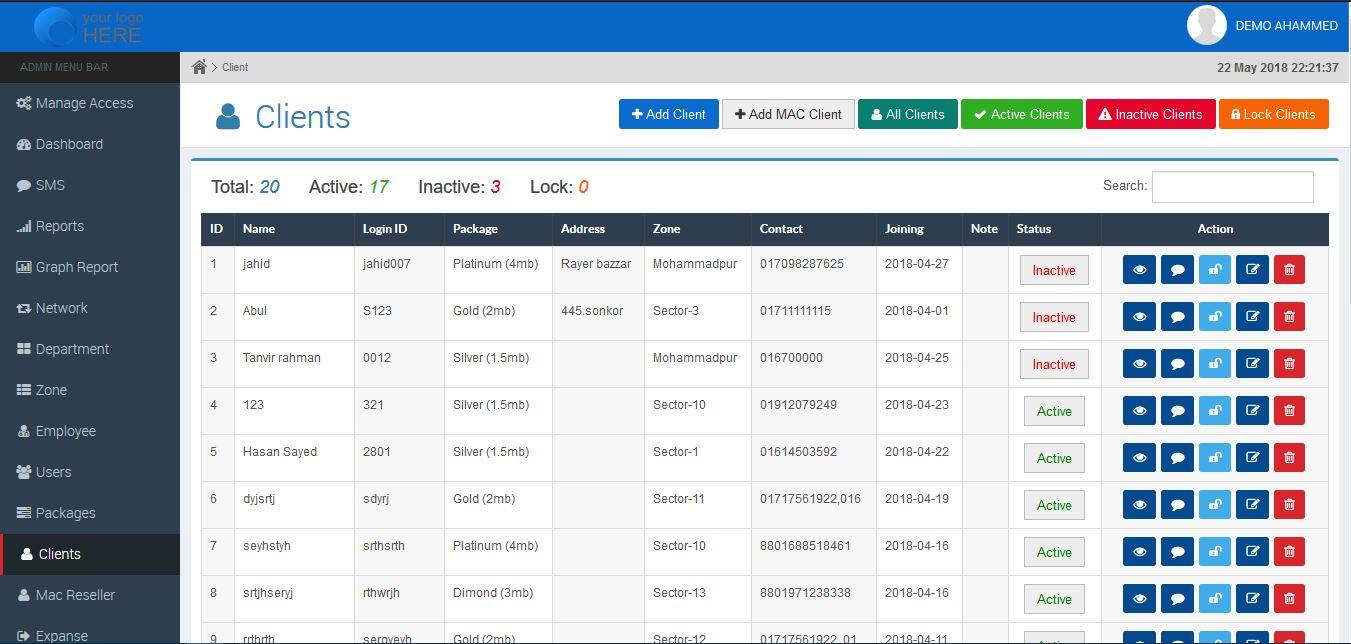The image size is (1351, 644).
Task: Click the logo in the header
Action: (88, 26)
